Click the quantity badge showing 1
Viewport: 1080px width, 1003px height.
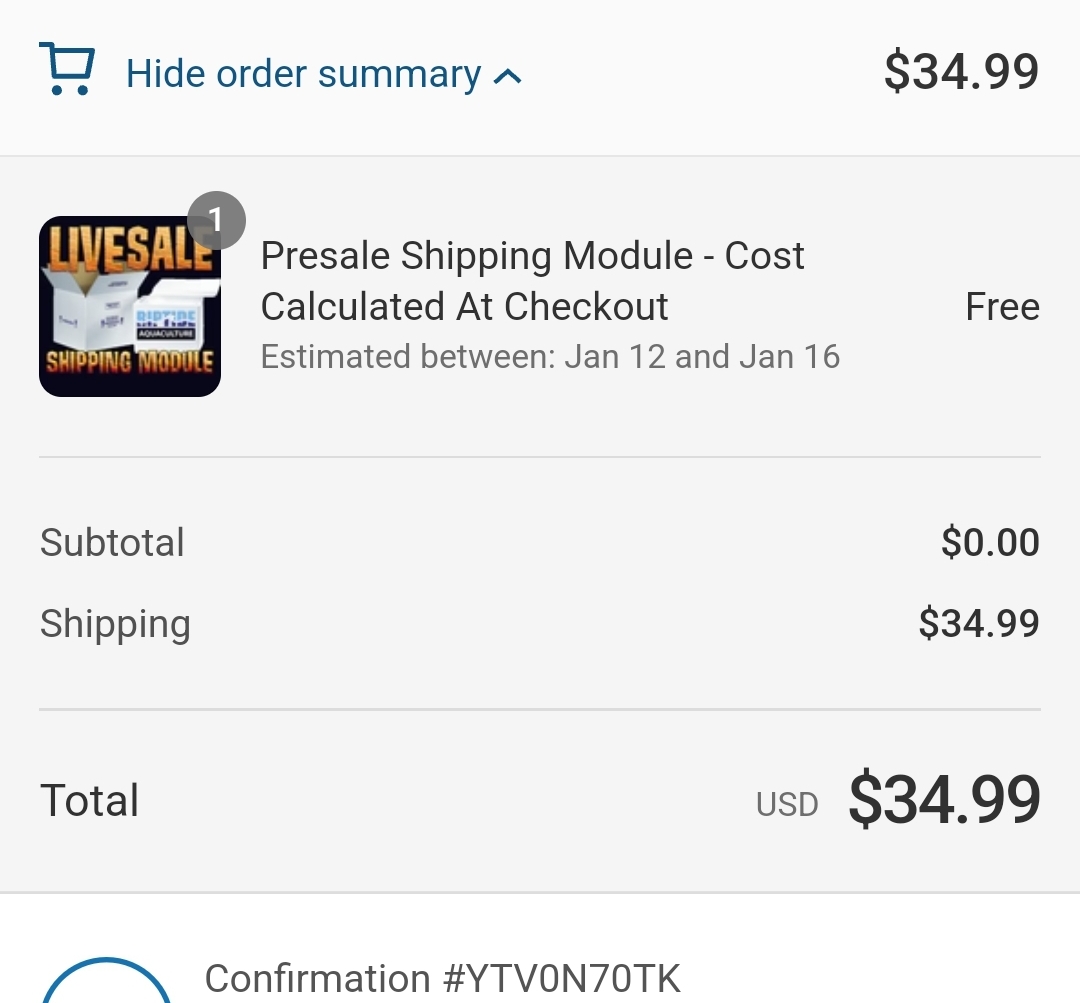[x=216, y=220]
